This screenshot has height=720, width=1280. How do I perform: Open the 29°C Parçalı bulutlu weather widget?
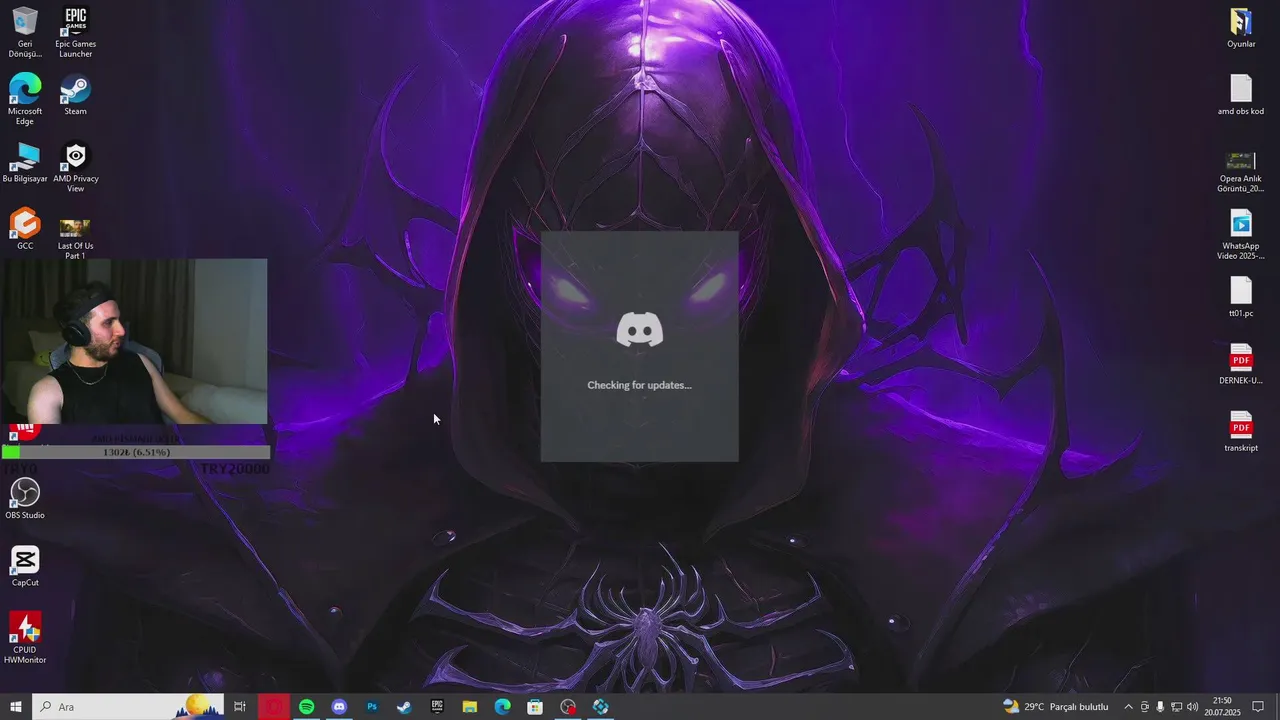[1056, 707]
